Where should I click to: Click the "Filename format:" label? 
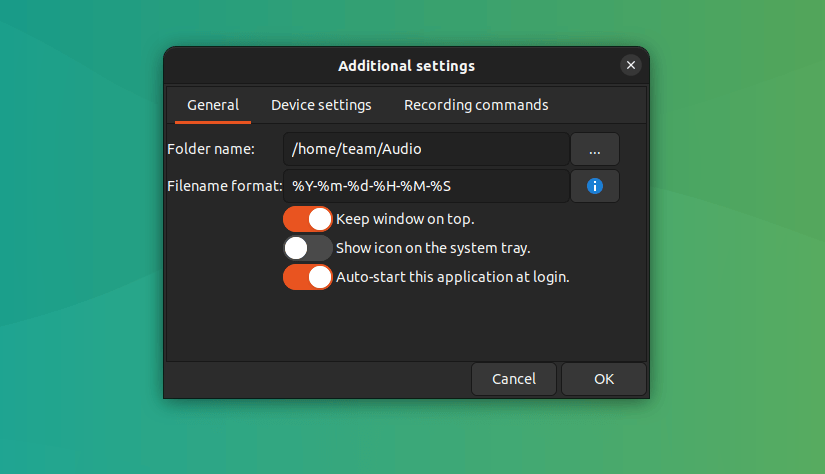[x=225, y=186]
